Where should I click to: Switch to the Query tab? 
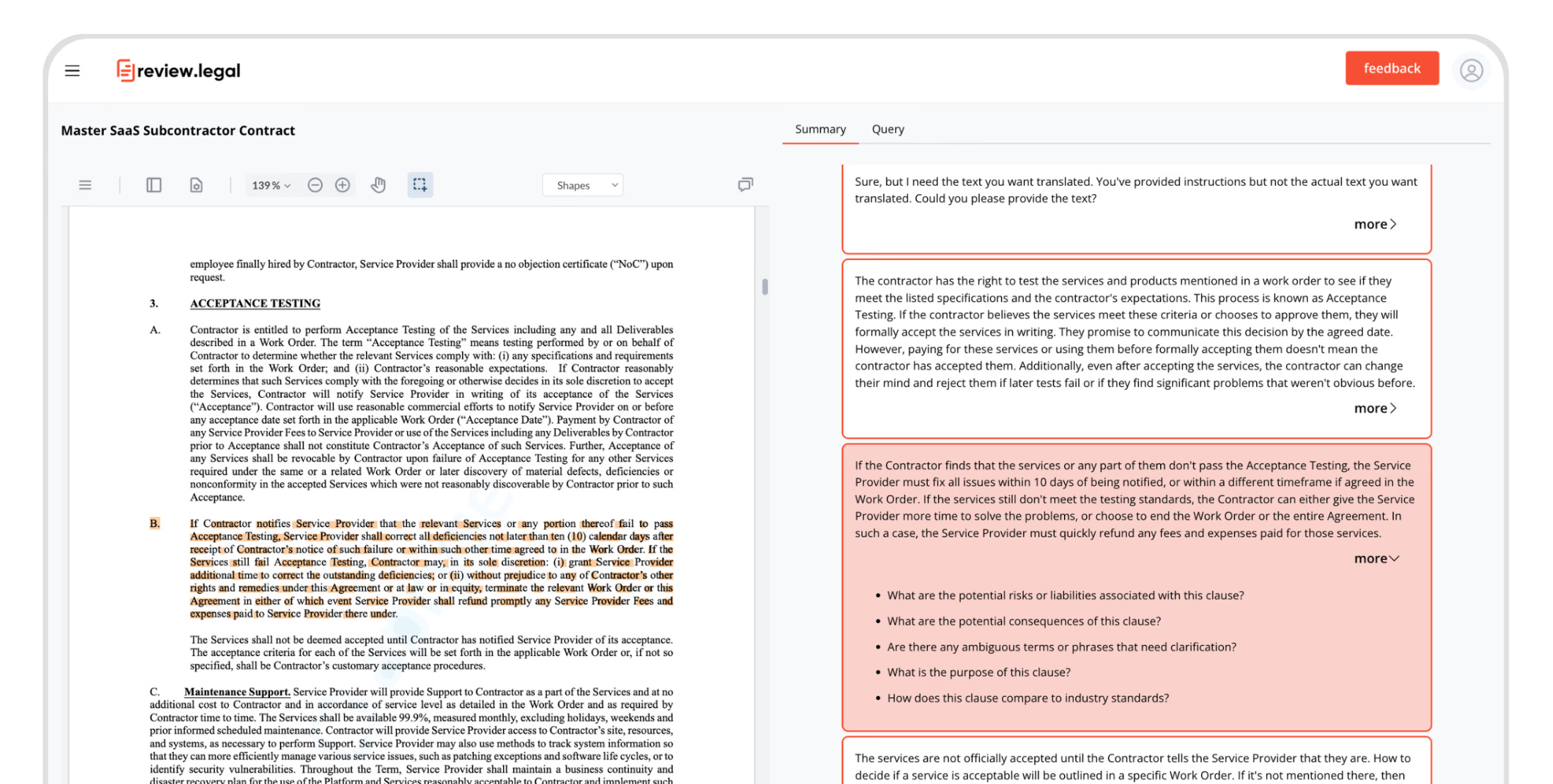point(887,129)
